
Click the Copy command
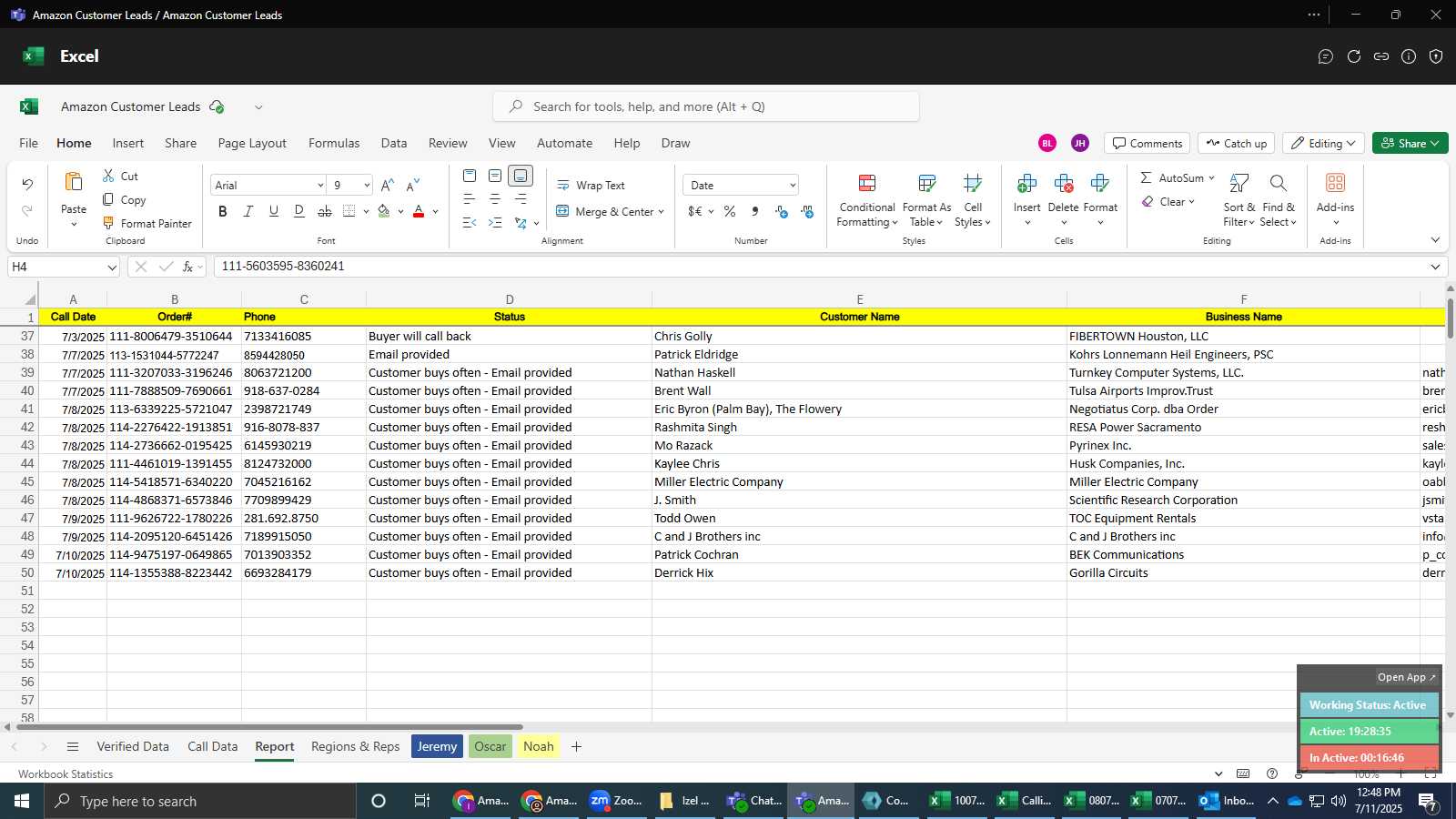124,199
